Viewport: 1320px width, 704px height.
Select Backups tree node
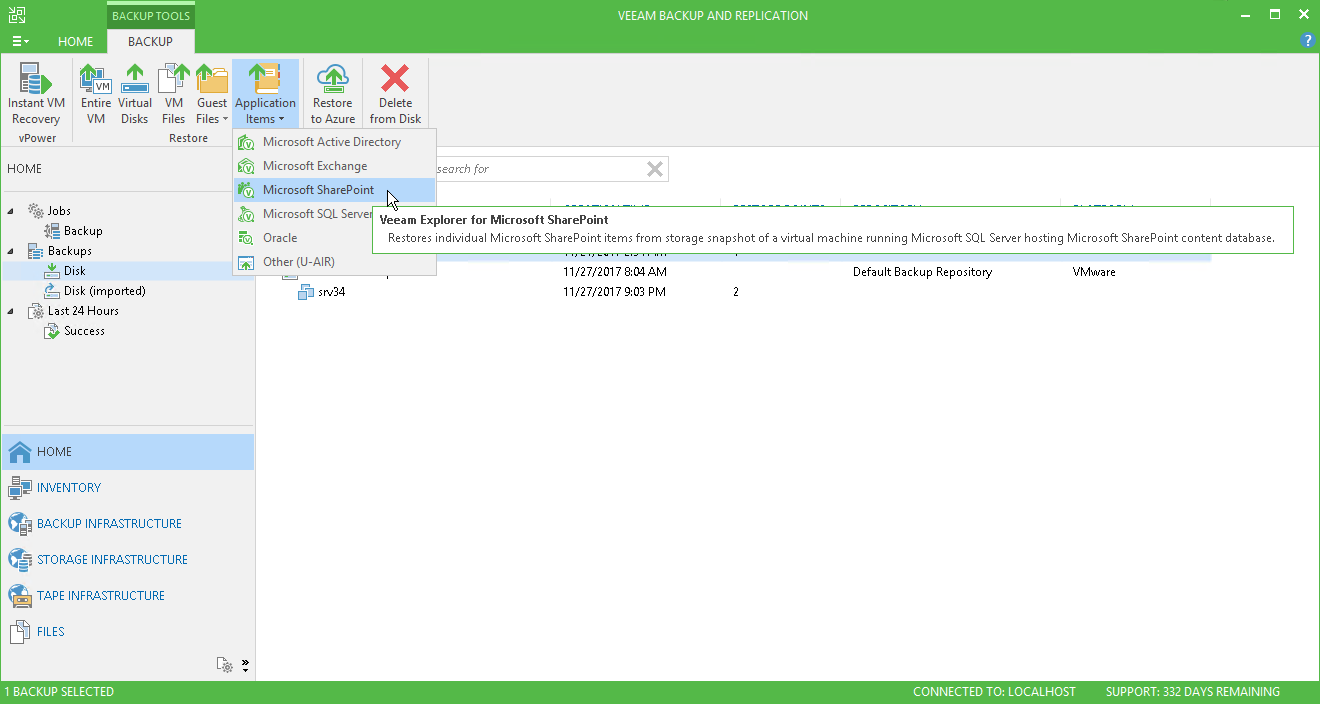coord(70,251)
